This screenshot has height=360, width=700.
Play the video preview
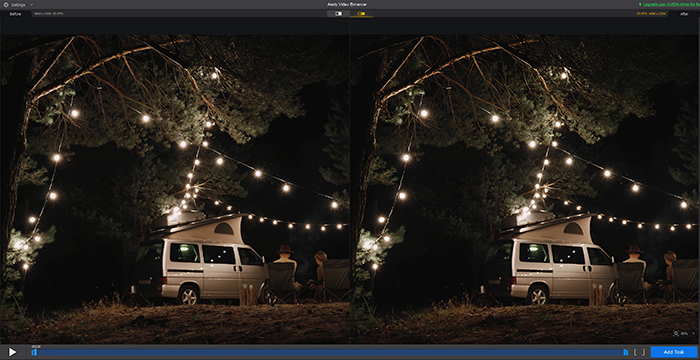[x=12, y=352]
